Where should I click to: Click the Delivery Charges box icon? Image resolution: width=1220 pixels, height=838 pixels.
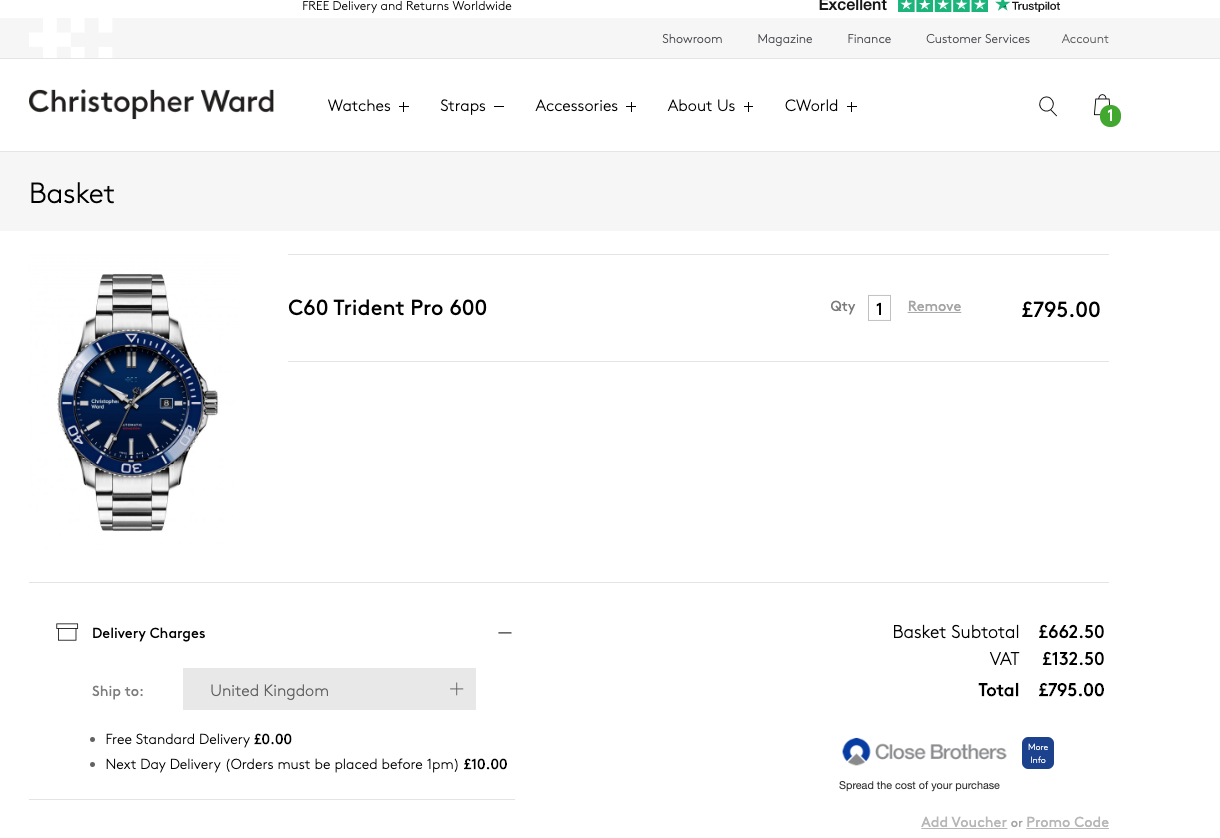pyautogui.click(x=67, y=632)
